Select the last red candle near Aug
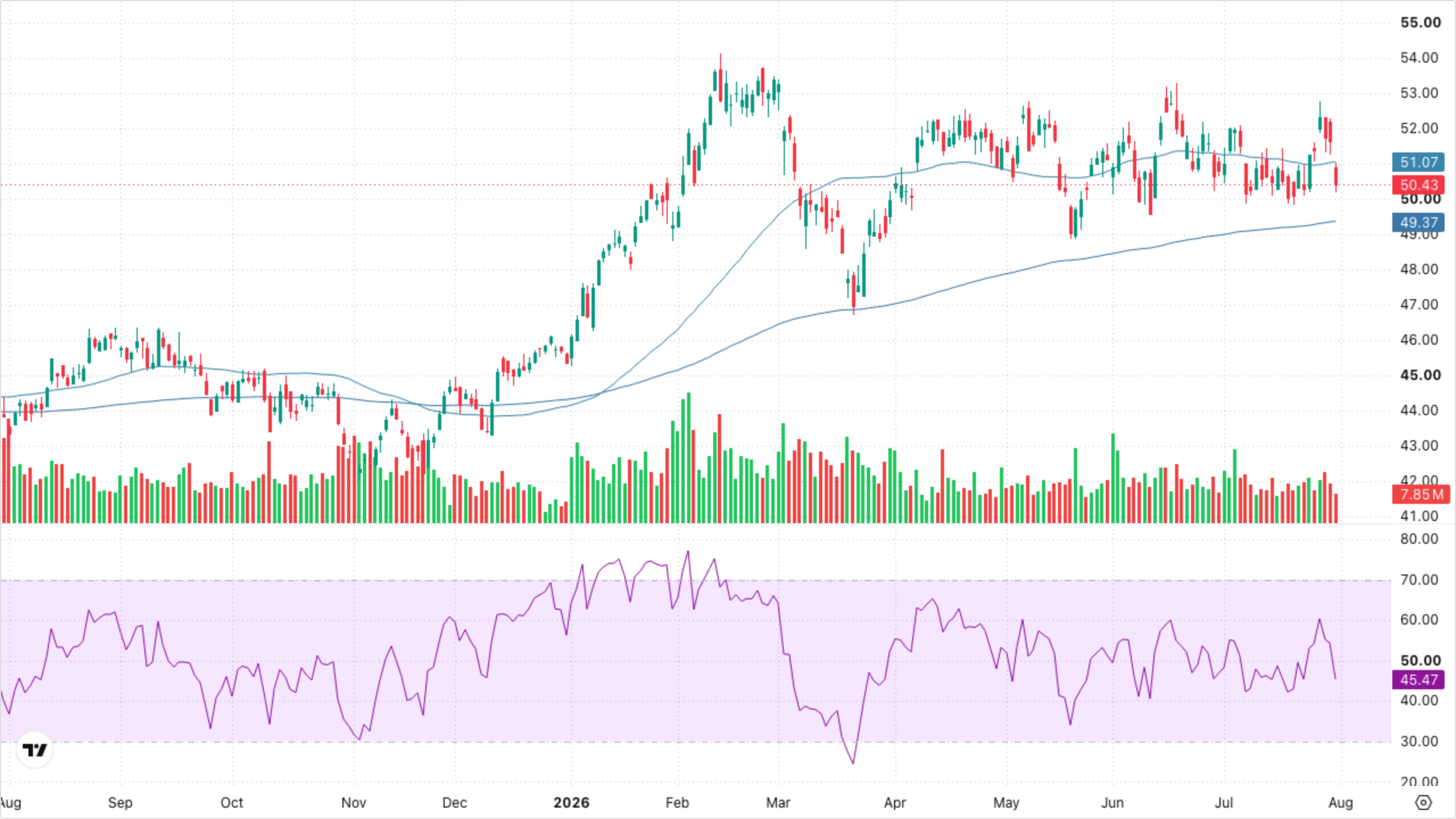 [1336, 177]
